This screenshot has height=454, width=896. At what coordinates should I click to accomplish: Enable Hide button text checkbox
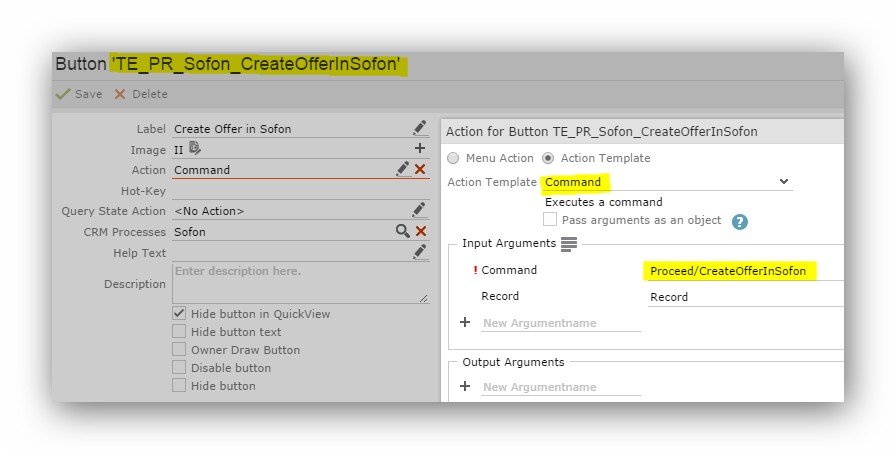179,332
